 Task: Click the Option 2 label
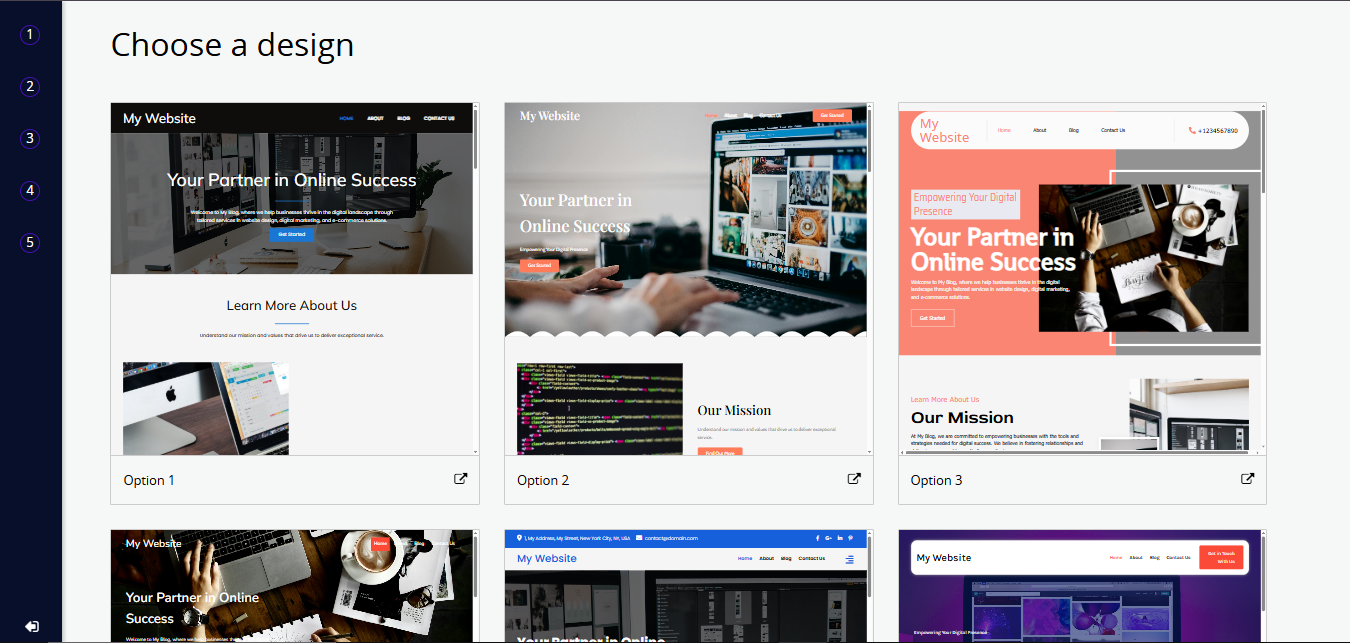coord(543,480)
